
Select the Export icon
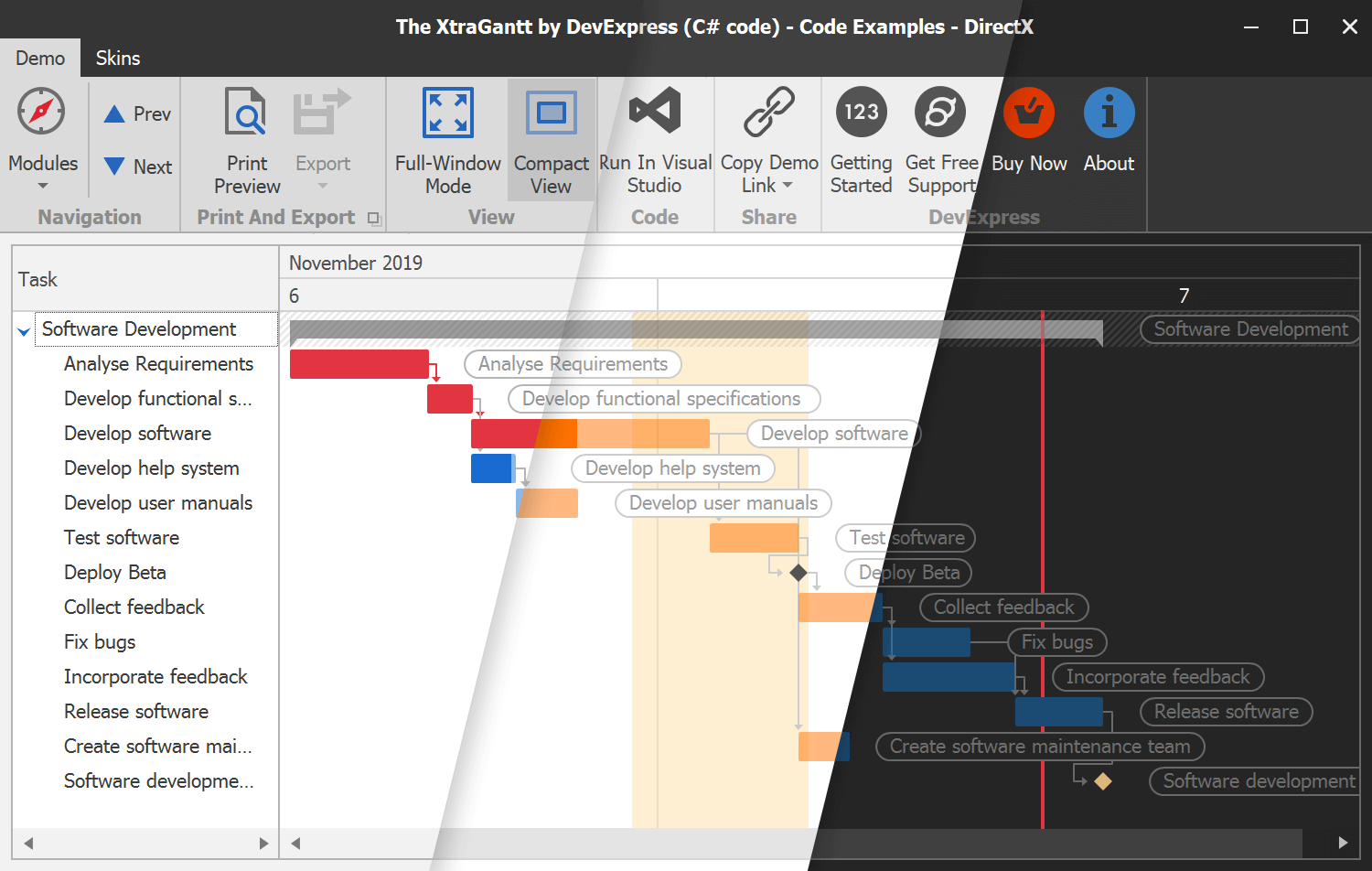pyautogui.click(x=322, y=112)
